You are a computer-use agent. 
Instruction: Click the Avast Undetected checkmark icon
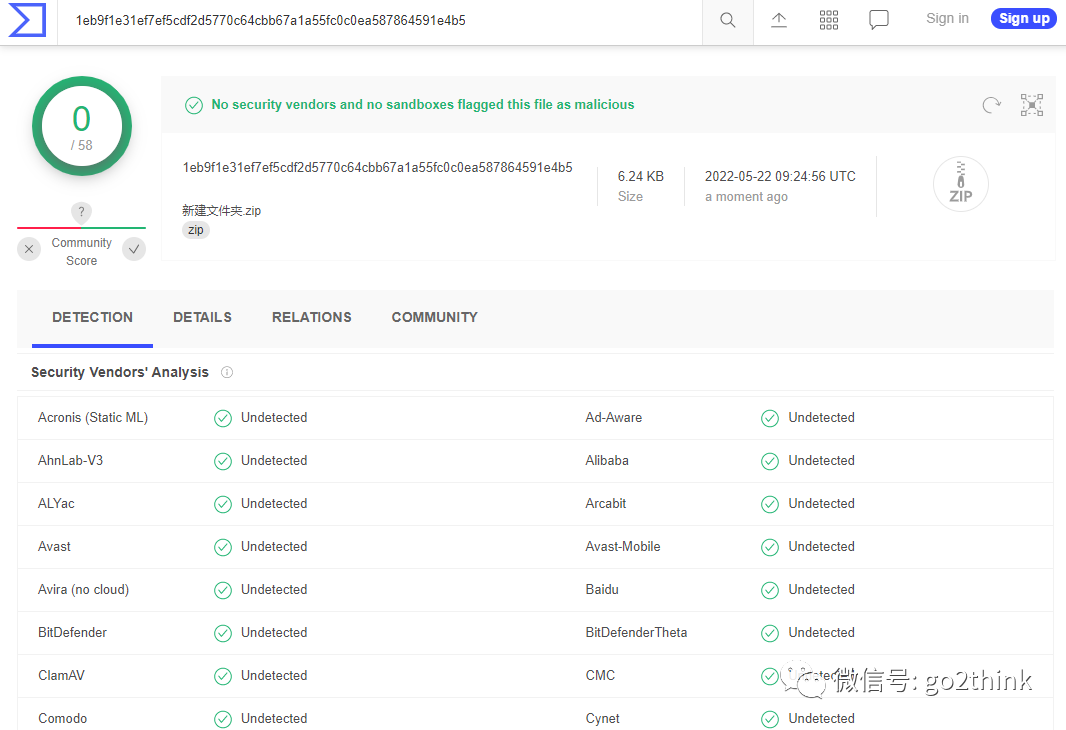(x=223, y=547)
